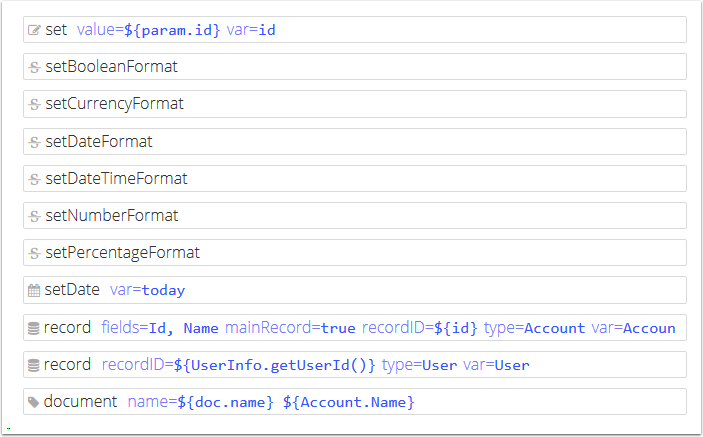
Task: Select the setPercentageFormat label text
Action: pyautogui.click(x=122, y=253)
